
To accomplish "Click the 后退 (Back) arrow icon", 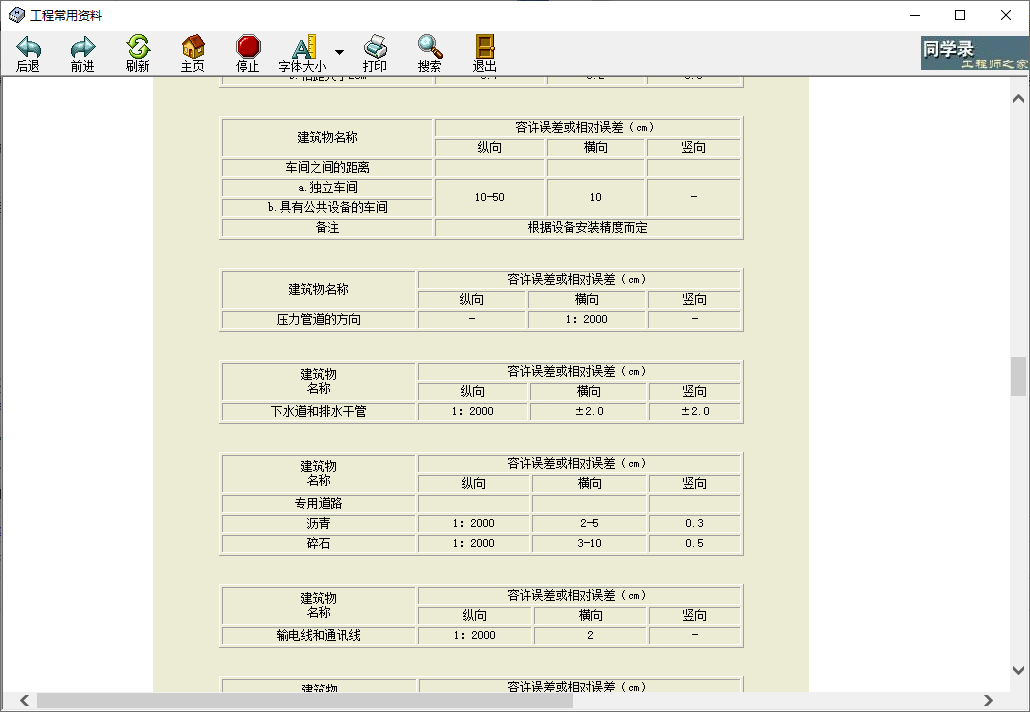I will click(x=28, y=48).
